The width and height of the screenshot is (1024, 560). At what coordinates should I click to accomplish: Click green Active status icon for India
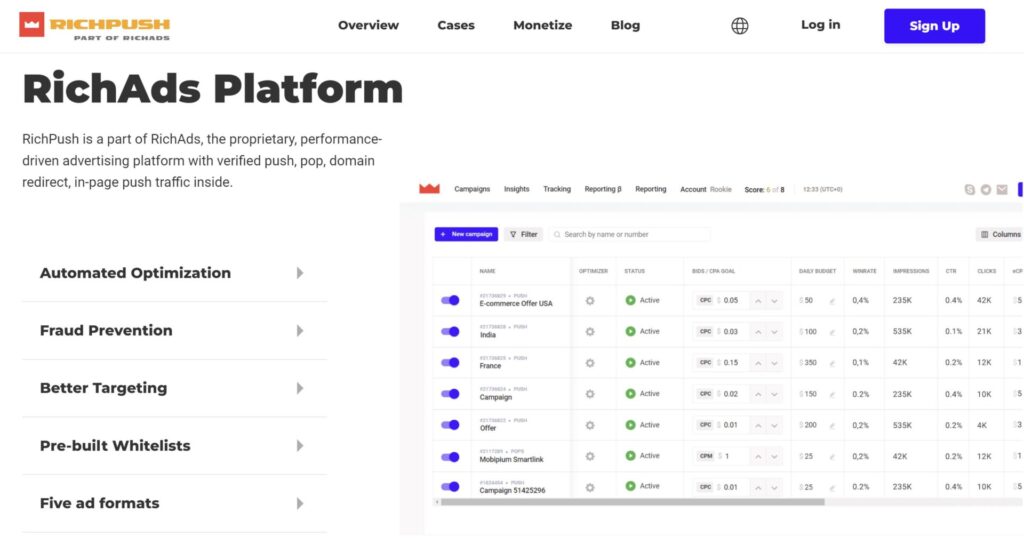click(630, 332)
